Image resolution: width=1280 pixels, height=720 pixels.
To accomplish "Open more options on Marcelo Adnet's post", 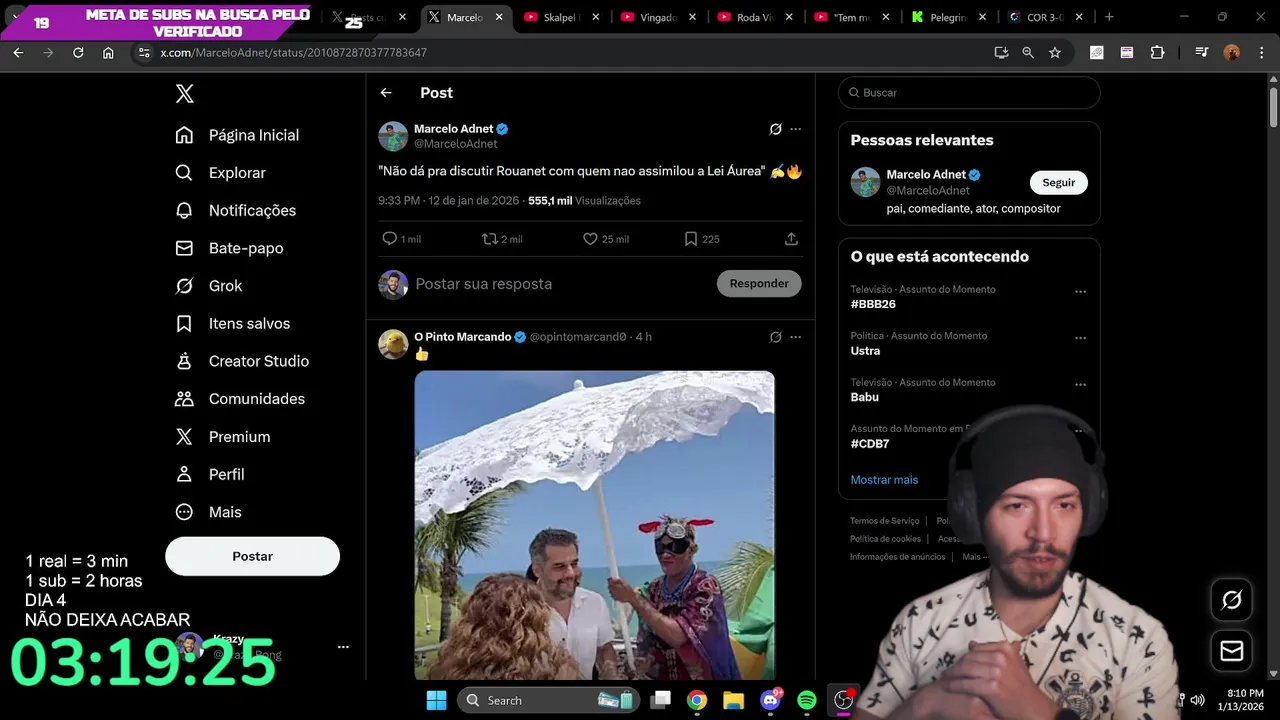I will pyautogui.click(x=796, y=129).
